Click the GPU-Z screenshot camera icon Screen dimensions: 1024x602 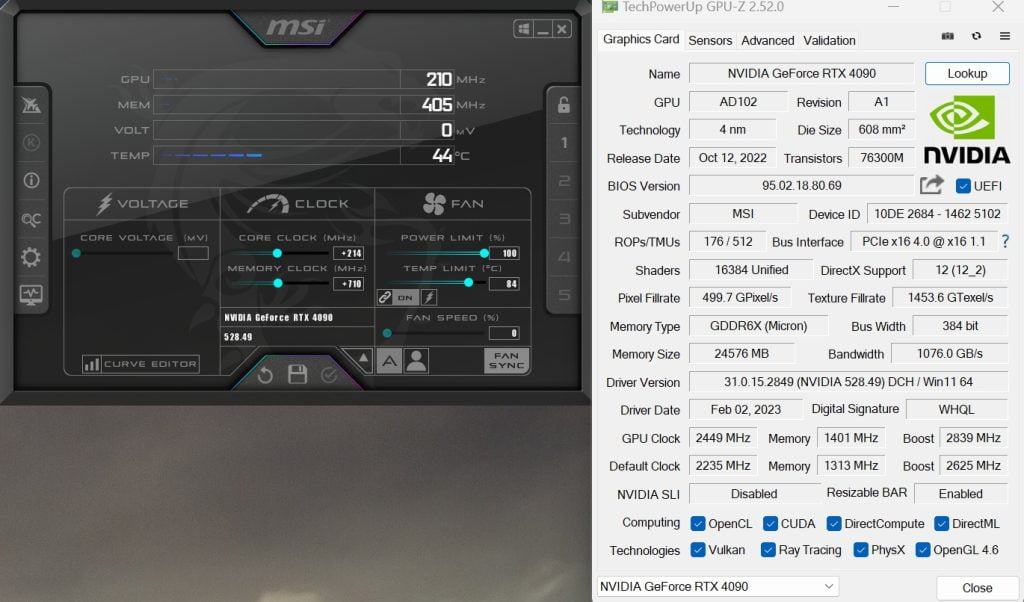948,36
